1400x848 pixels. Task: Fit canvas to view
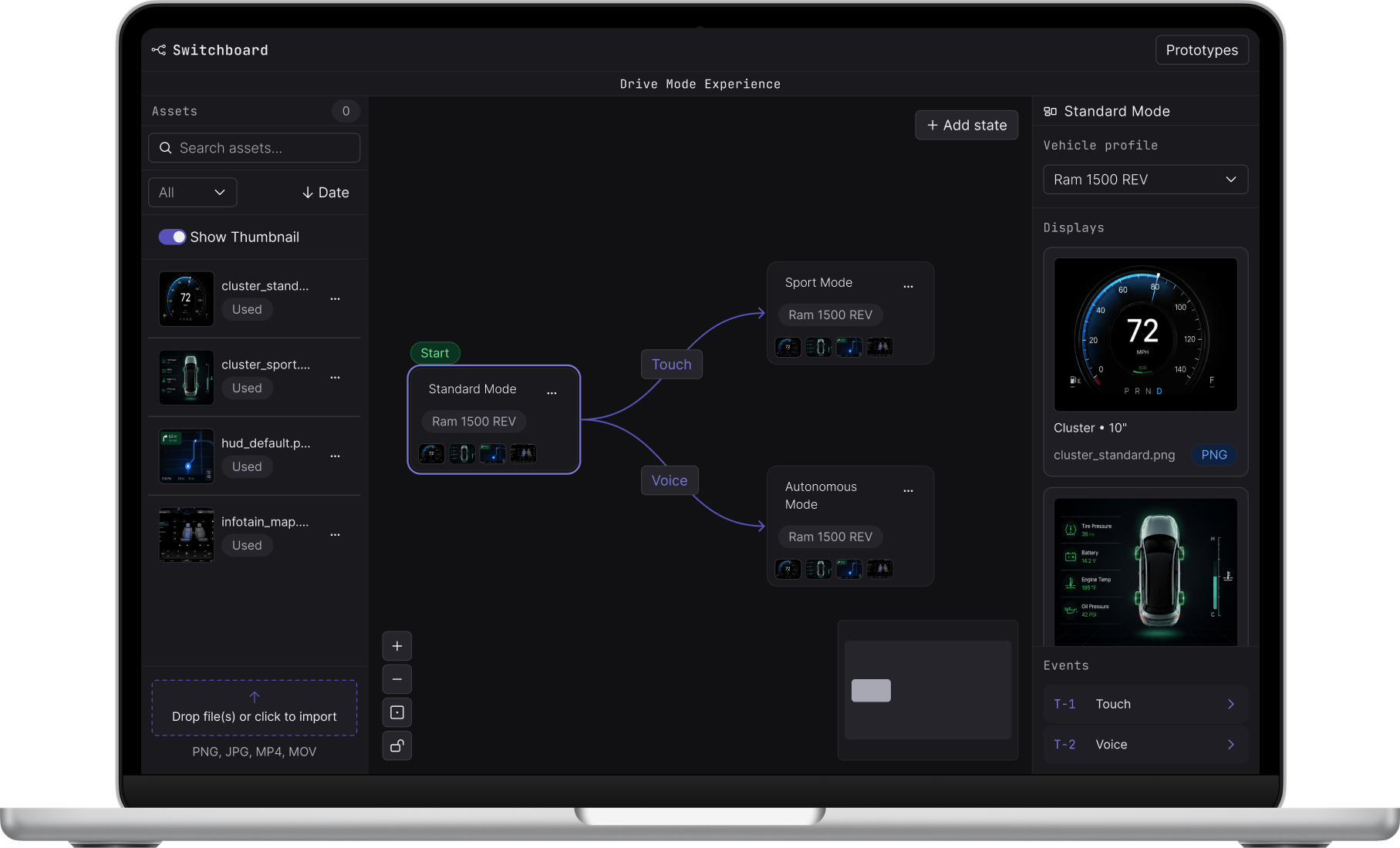397,712
